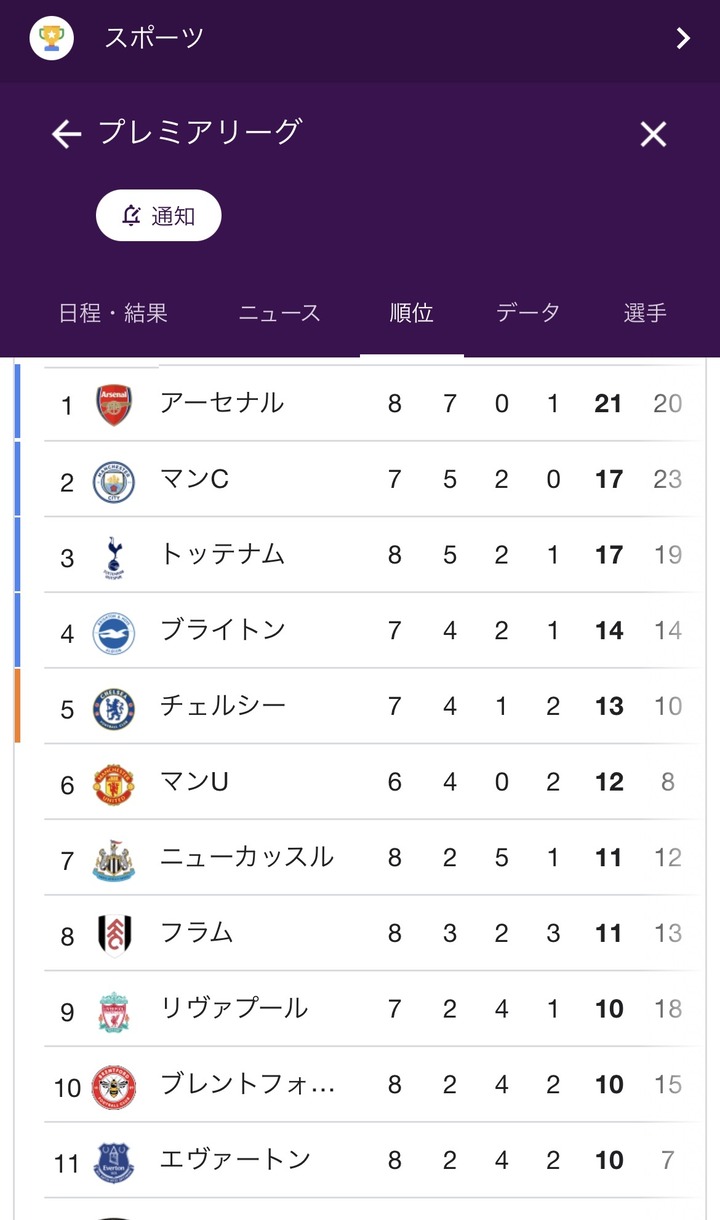Toggle the 通知 notification button
The width and height of the screenshot is (720, 1220).
point(158,215)
